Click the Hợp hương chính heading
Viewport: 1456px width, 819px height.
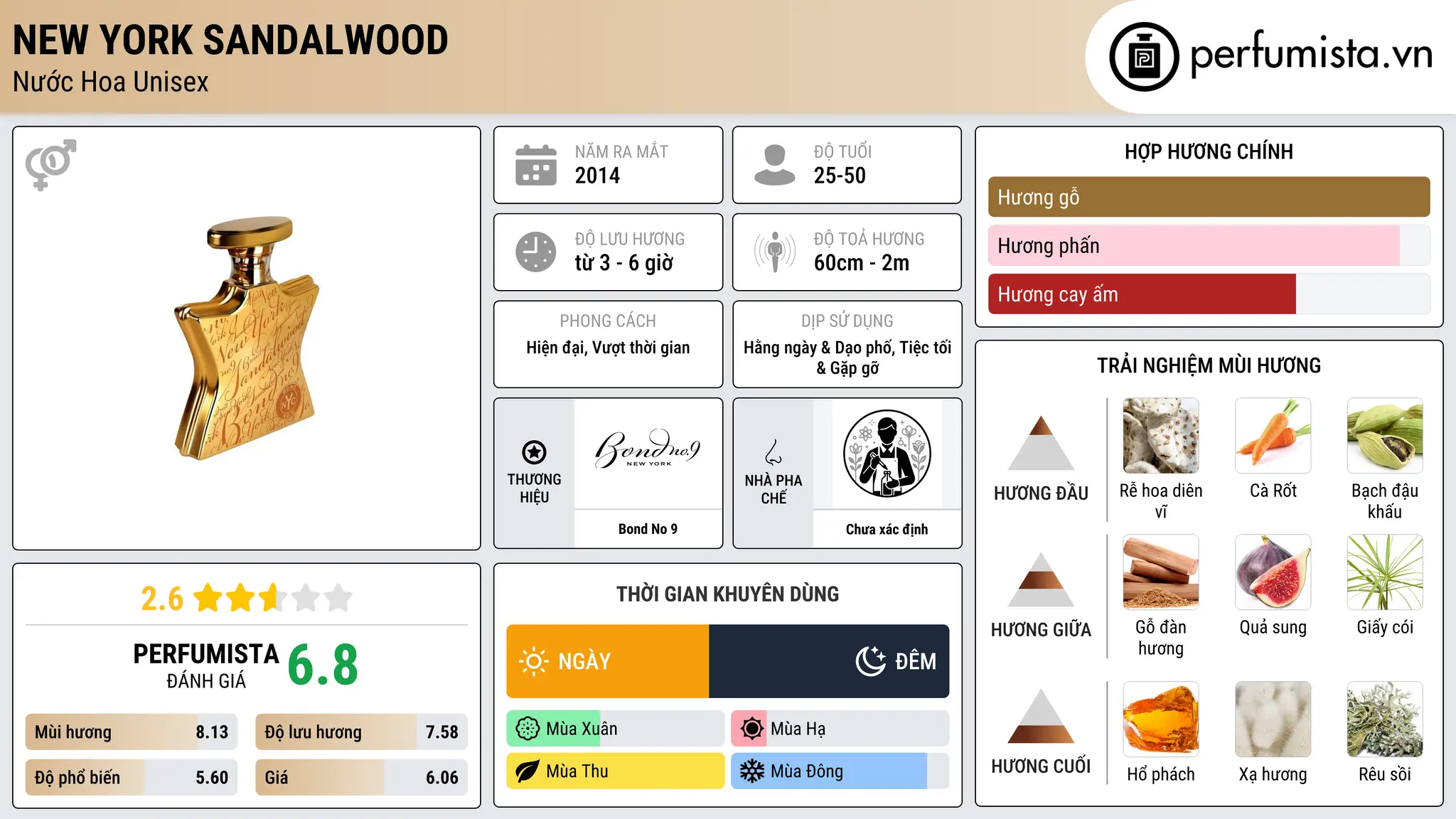tap(1209, 151)
